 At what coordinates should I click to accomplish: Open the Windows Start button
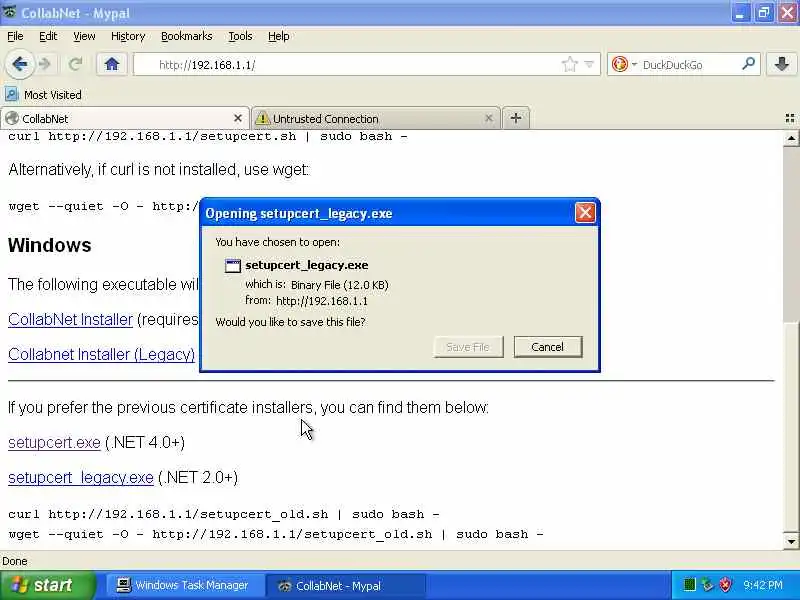[x=48, y=585]
